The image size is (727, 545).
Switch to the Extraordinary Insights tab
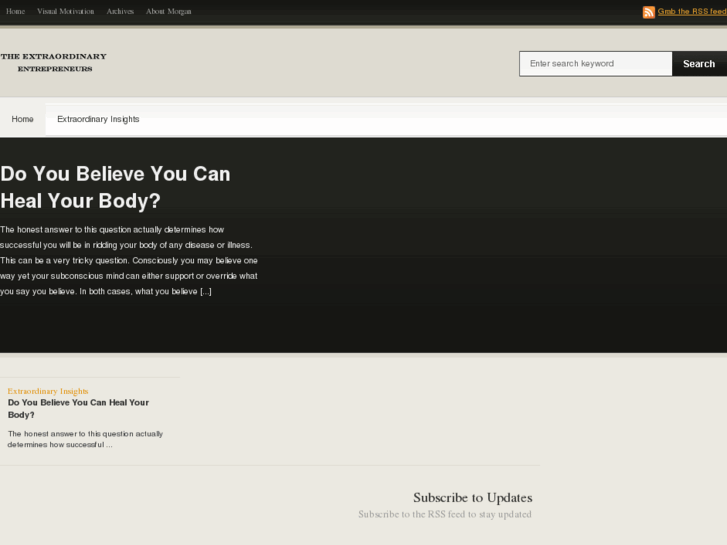[98, 119]
